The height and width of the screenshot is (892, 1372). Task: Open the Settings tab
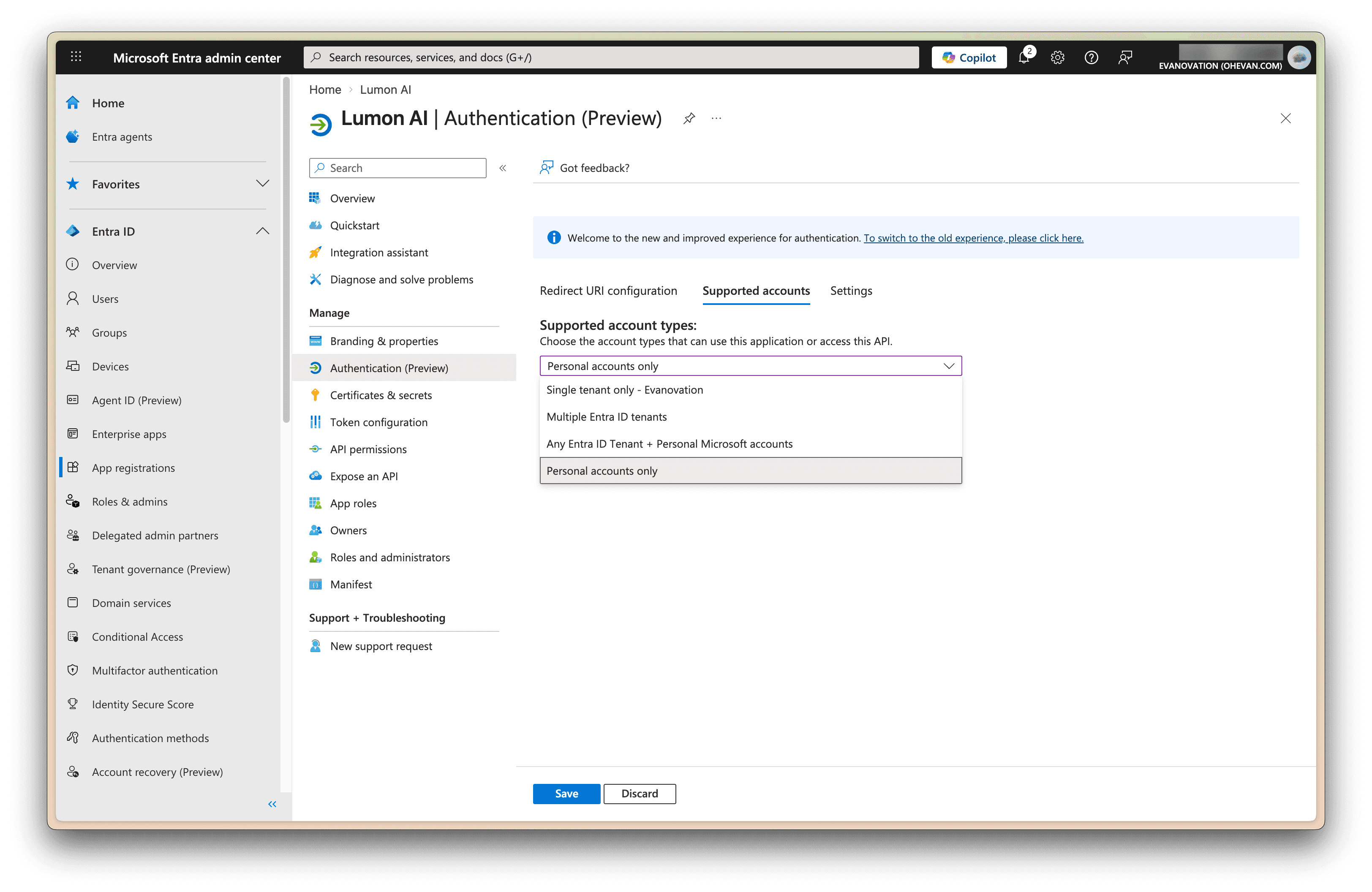click(851, 291)
